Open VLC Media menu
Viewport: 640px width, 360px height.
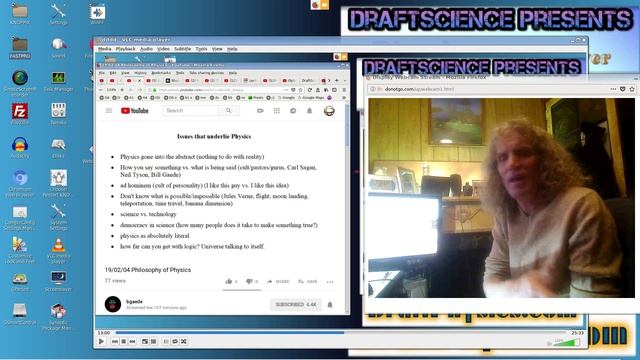(104, 49)
